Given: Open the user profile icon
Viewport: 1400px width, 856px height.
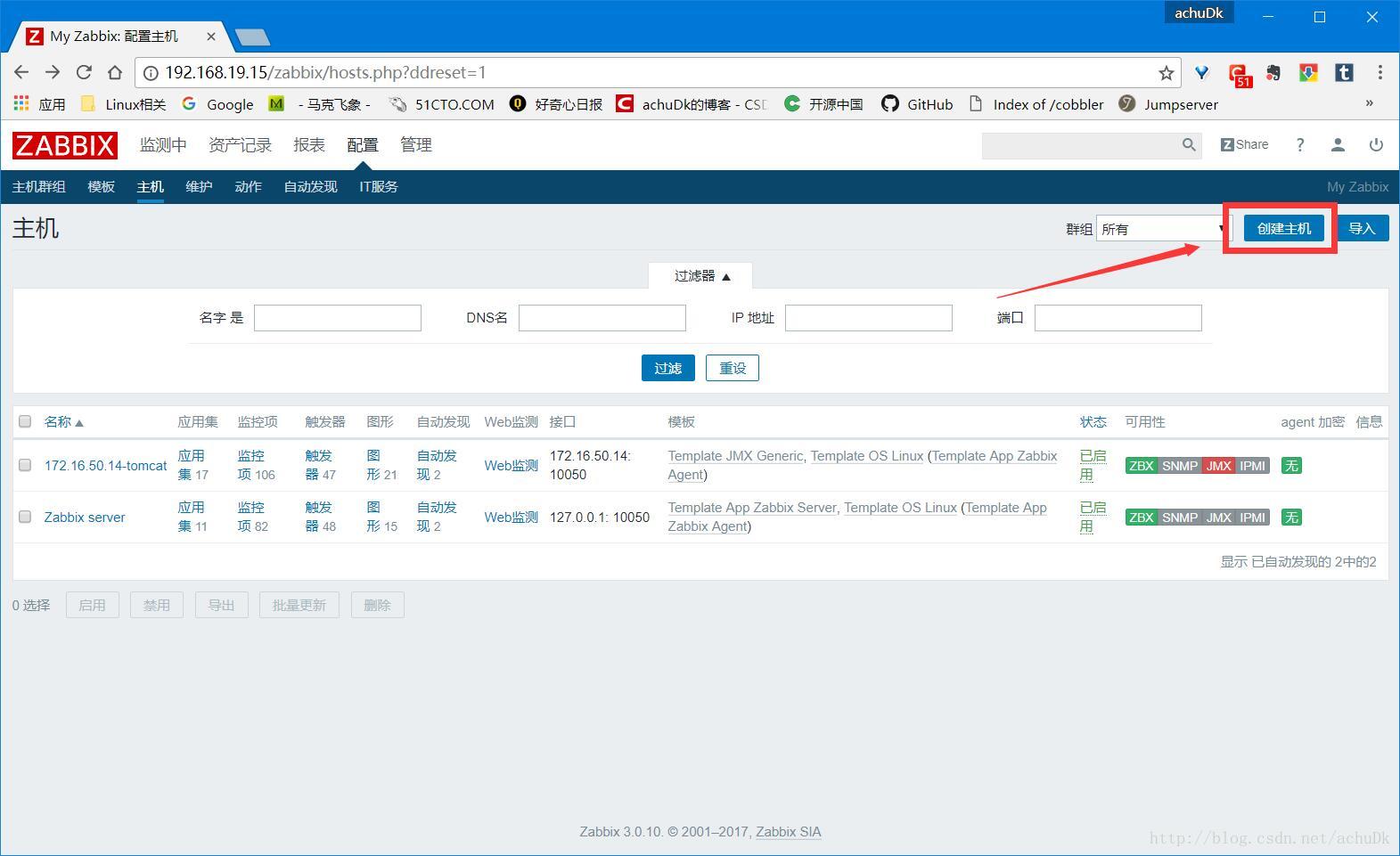Looking at the screenshot, I should click(1338, 144).
